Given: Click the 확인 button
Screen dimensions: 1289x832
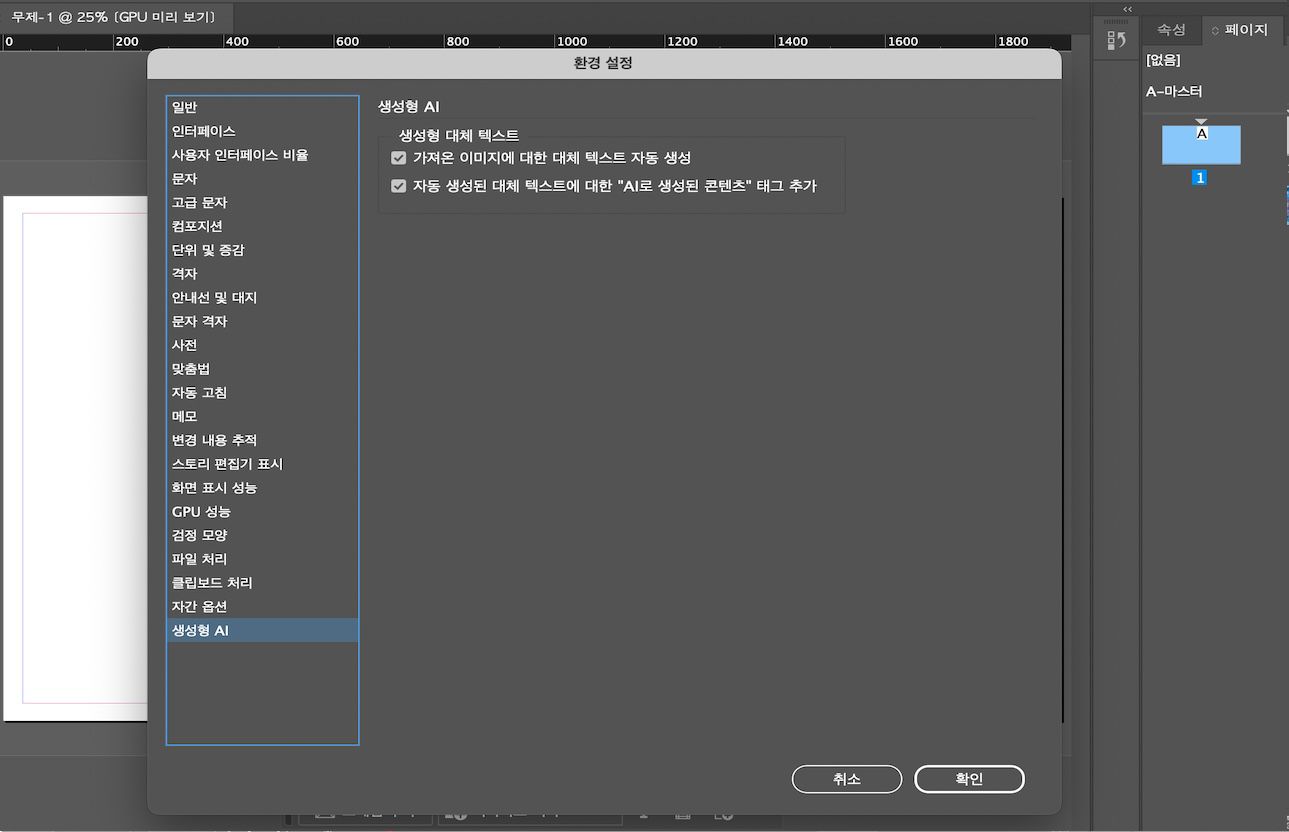Looking at the screenshot, I should coord(969,779).
